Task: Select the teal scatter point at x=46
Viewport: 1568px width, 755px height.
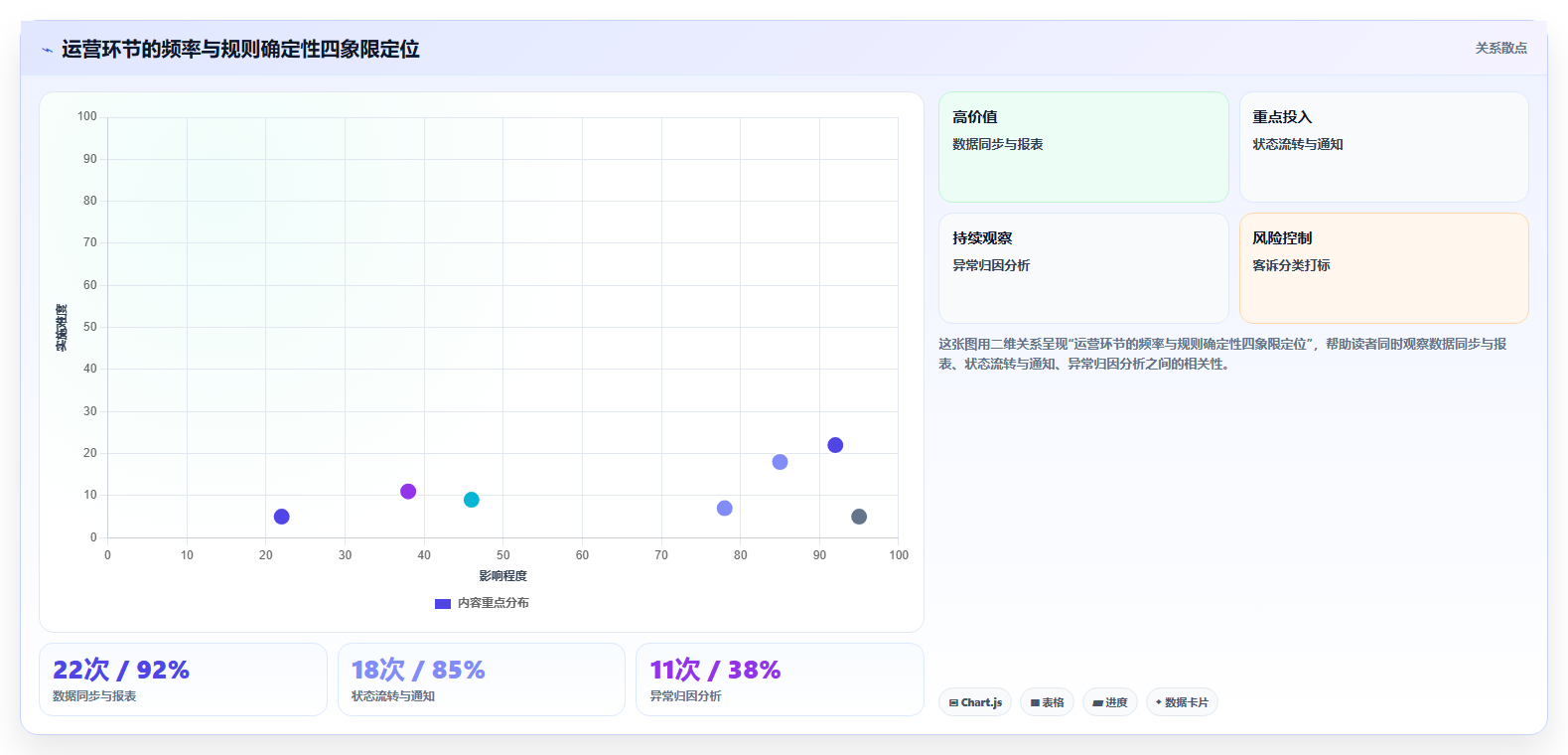Action: 472,500
